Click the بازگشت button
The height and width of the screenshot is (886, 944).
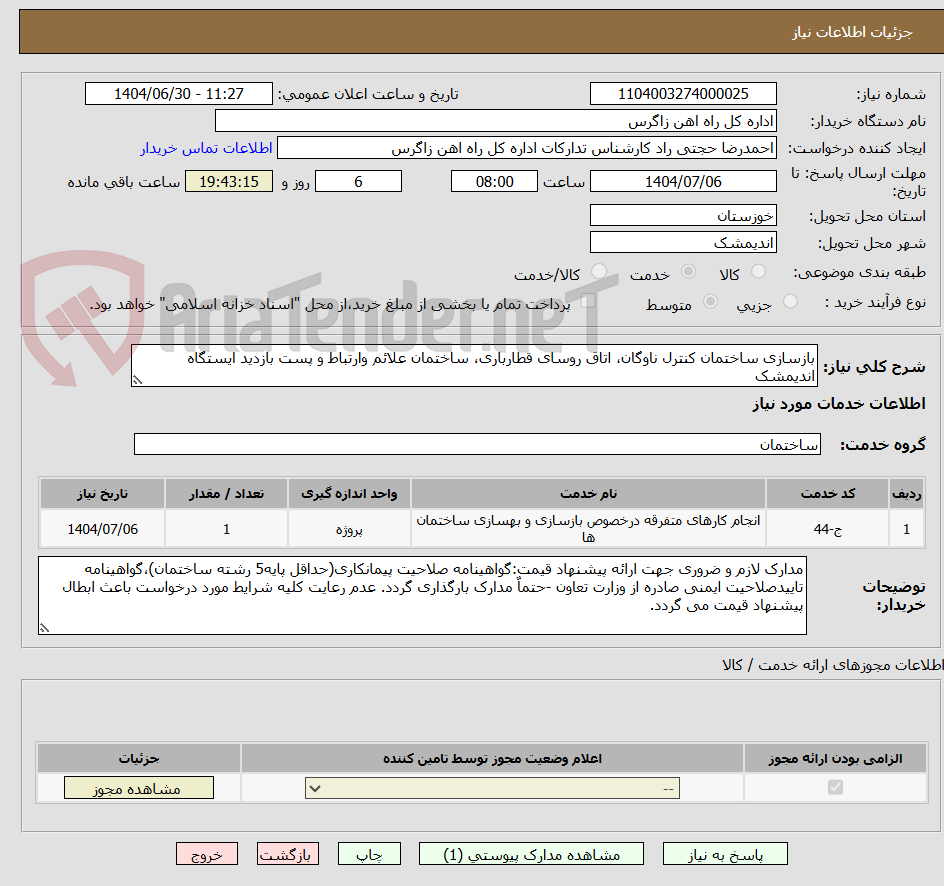pyautogui.click(x=288, y=854)
